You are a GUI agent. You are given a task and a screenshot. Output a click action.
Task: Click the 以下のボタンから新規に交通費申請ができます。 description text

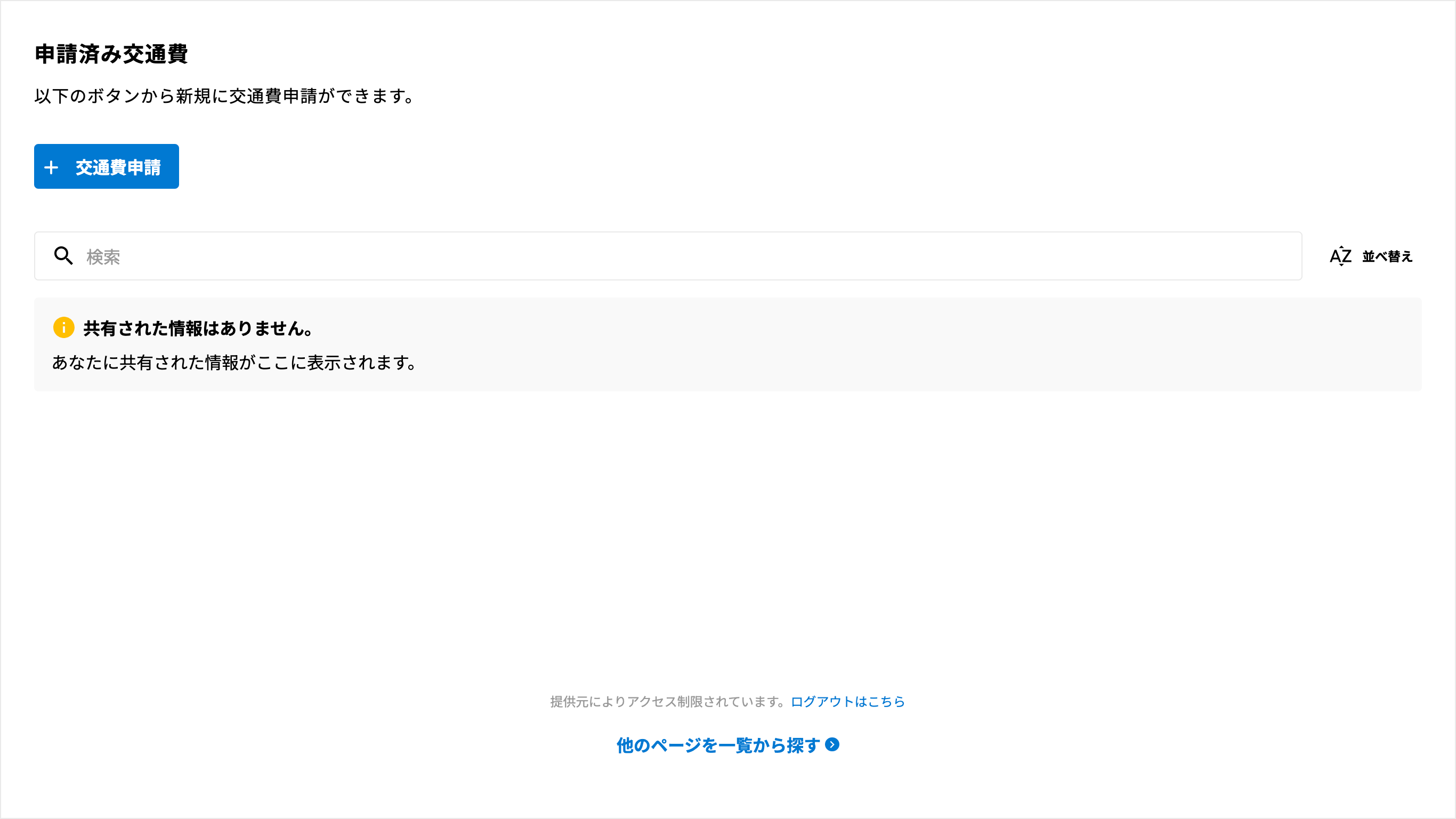[x=224, y=96]
